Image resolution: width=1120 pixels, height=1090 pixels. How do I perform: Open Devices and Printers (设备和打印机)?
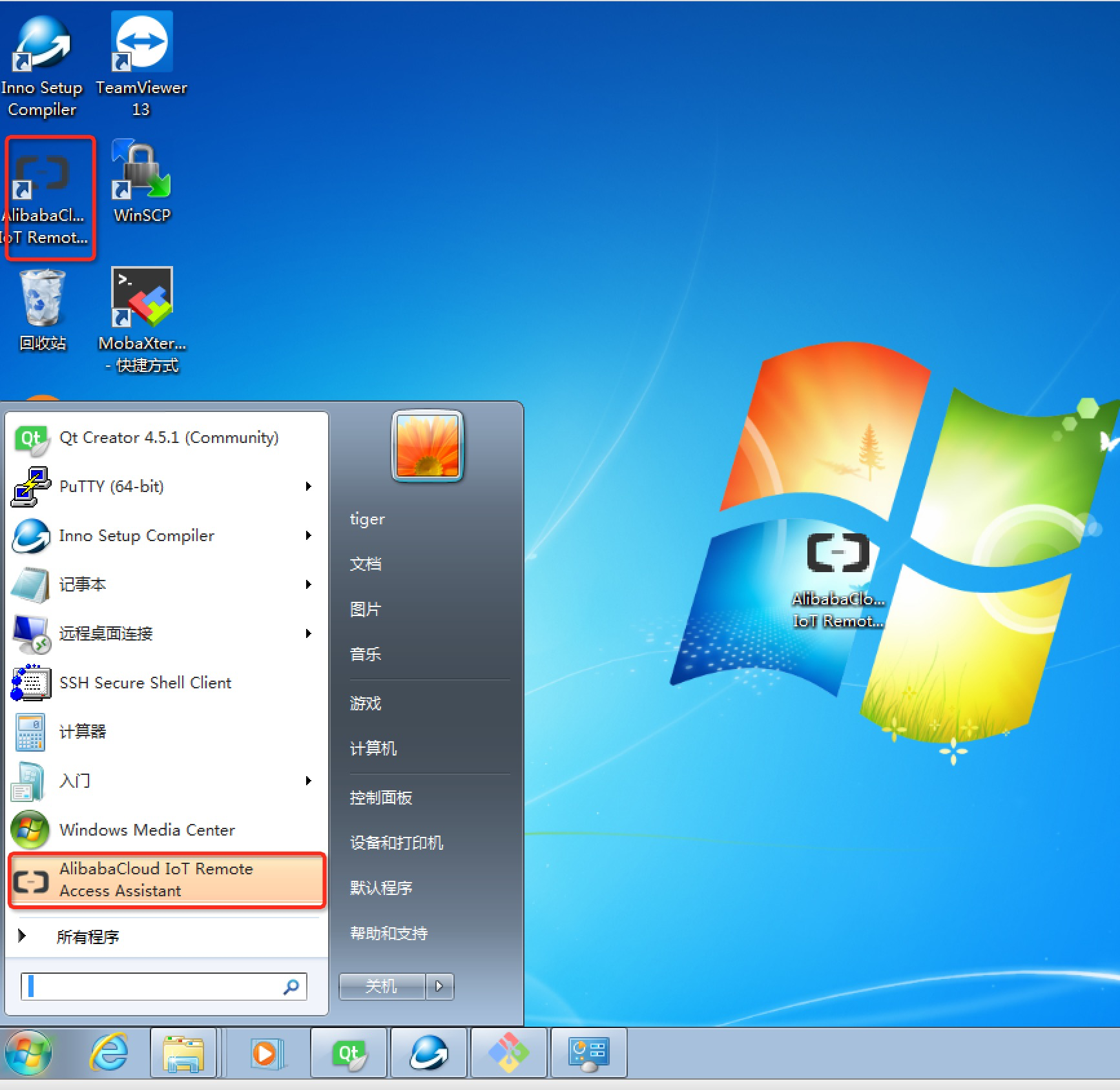coord(397,843)
